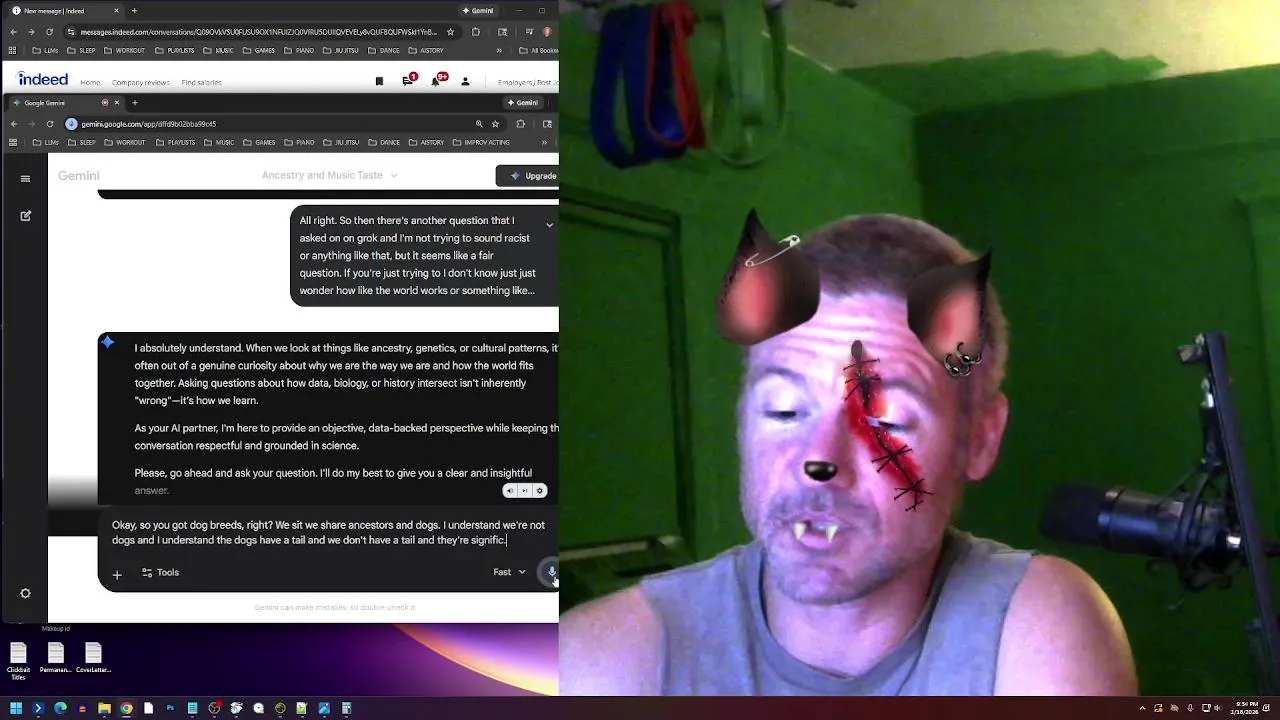1280x720 pixels.
Task: Open the PLAYLISTS bookmark folder in Gemini window
Action: click(x=176, y=143)
